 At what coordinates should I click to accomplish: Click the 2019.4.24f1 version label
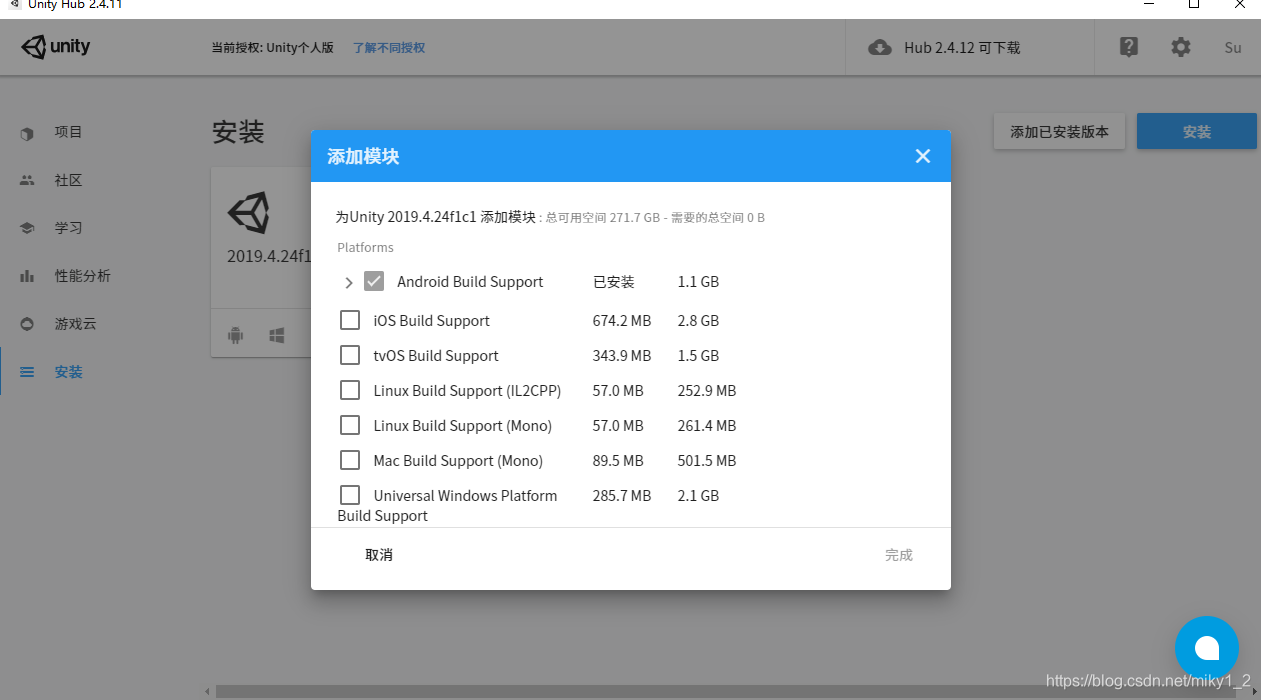pyautogui.click(x=268, y=256)
